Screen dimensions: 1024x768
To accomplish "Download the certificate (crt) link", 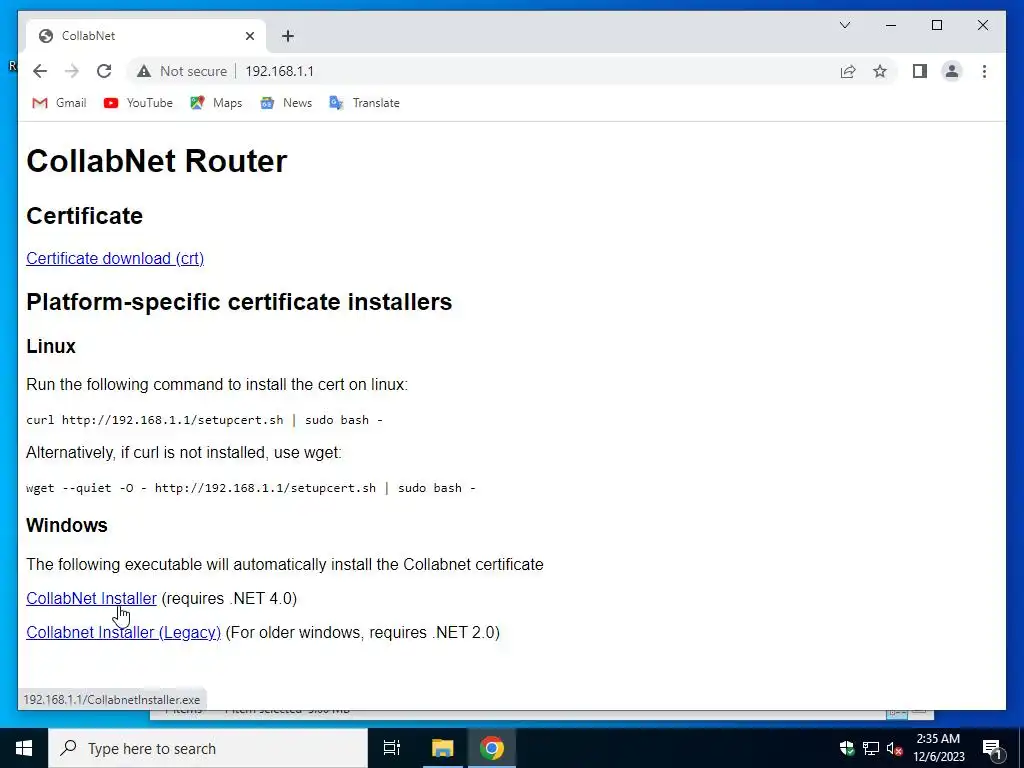I will tap(115, 259).
